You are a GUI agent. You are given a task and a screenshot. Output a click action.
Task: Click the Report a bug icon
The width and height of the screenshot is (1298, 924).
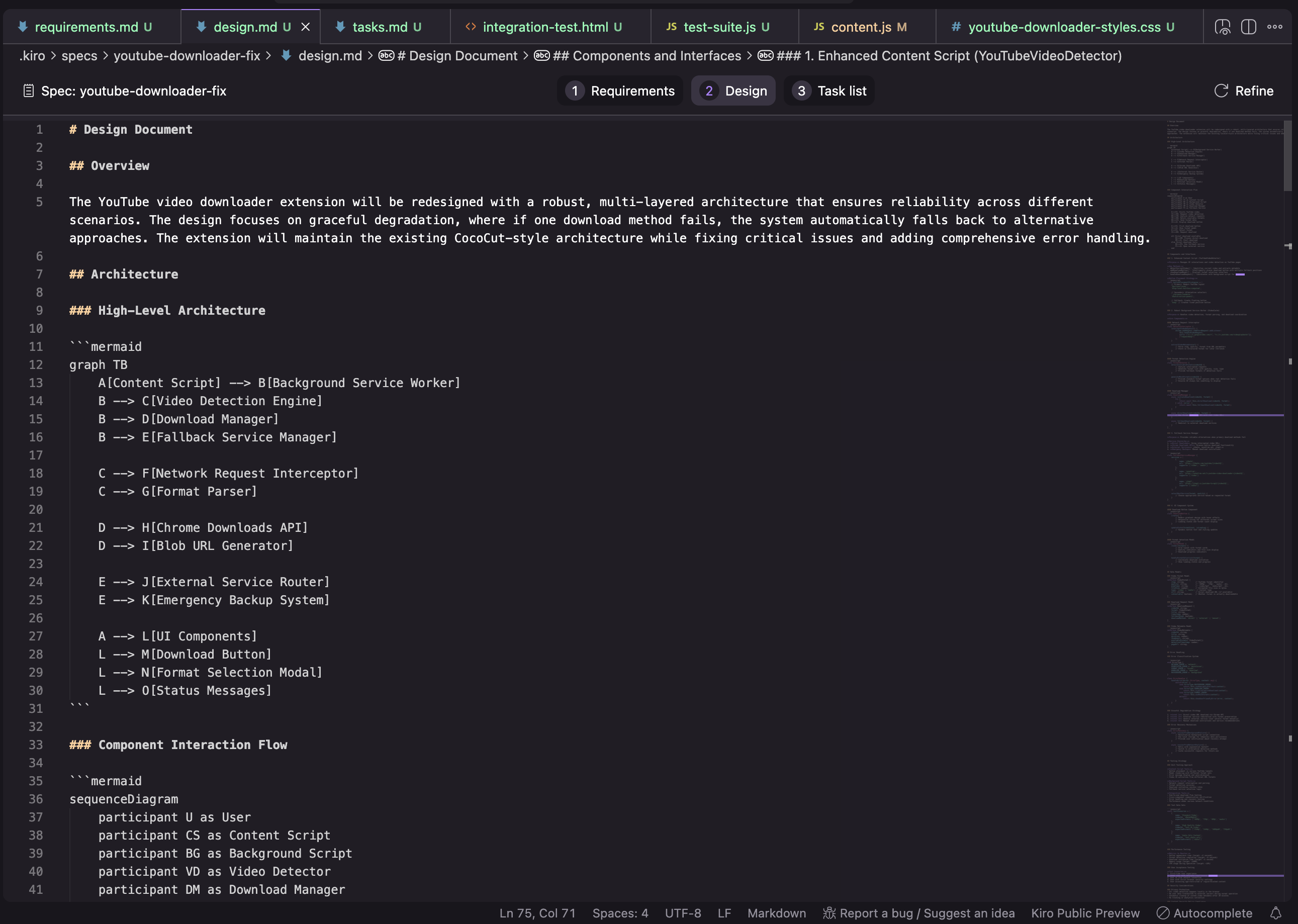829,913
